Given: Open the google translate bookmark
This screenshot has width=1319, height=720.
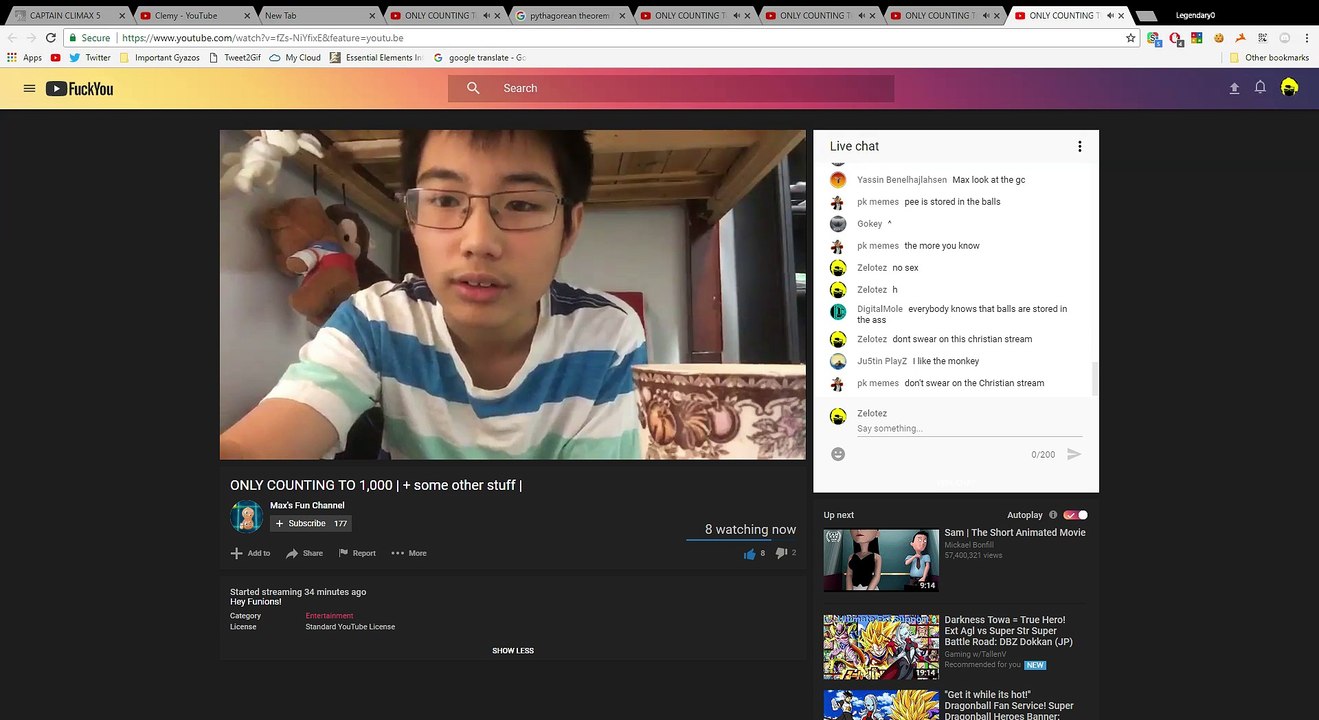Looking at the screenshot, I should [x=479, y=58].
